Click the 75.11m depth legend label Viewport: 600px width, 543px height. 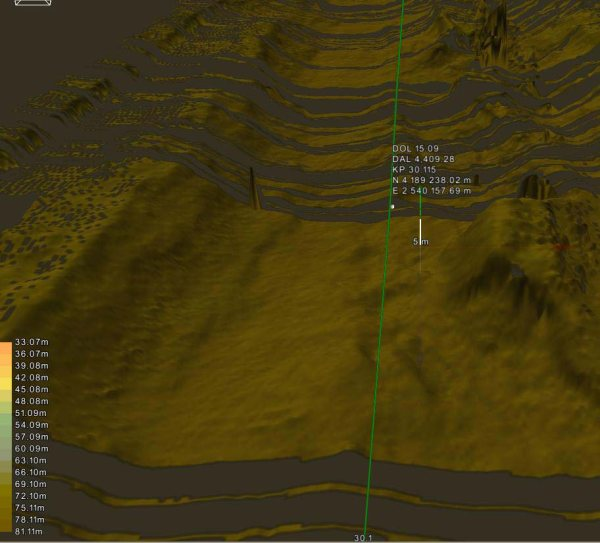(x=30, y=507)
